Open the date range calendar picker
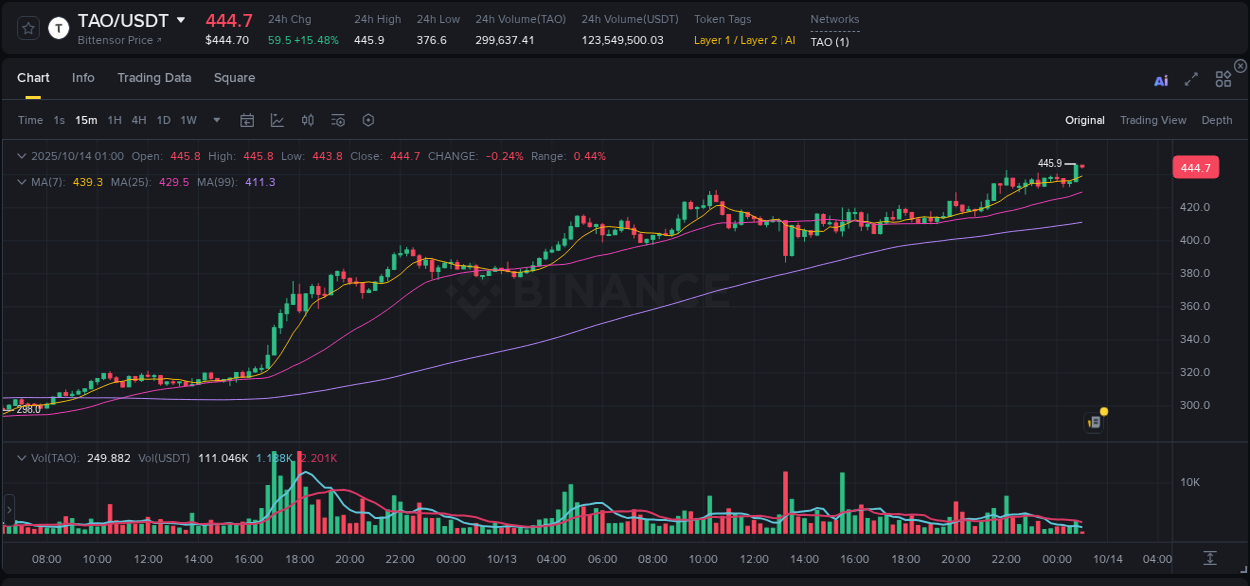Screen dimensions: 1250x586 [x=247, y=119]
